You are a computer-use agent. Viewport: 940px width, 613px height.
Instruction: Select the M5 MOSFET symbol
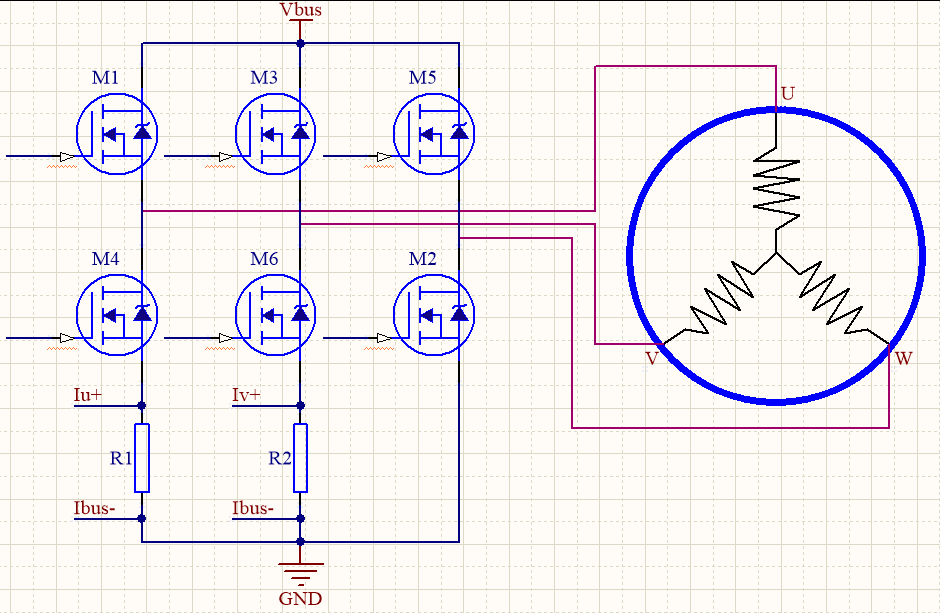[434, 134]
